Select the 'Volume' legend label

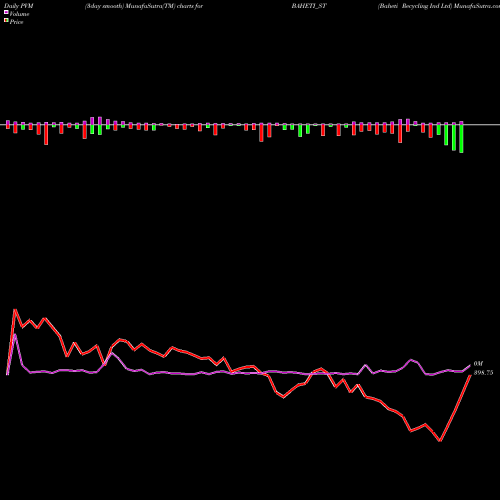(x=19, y=14)
